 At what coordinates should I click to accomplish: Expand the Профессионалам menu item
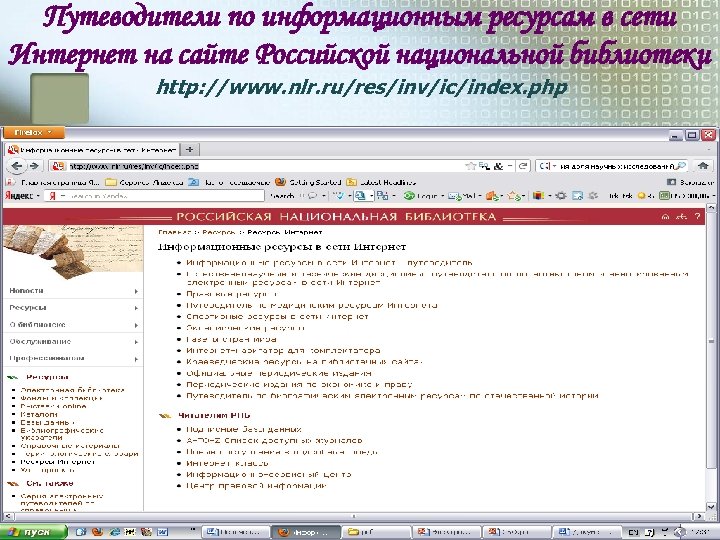coord(73,358)
